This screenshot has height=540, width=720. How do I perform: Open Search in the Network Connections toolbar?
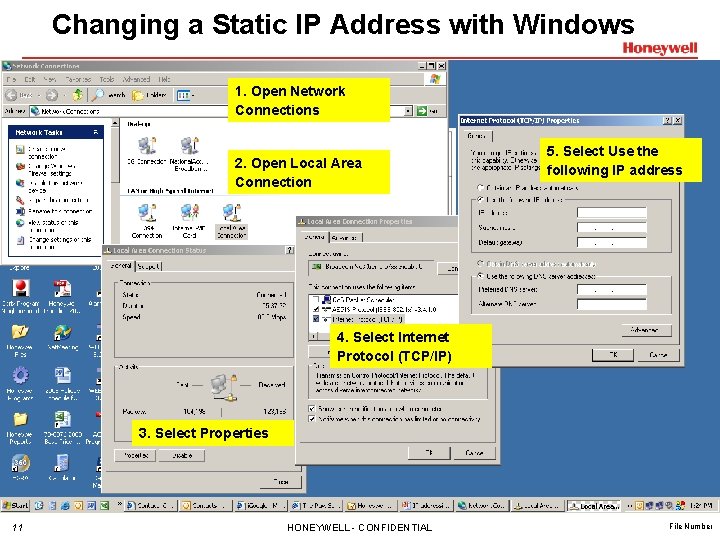(108, 95)
